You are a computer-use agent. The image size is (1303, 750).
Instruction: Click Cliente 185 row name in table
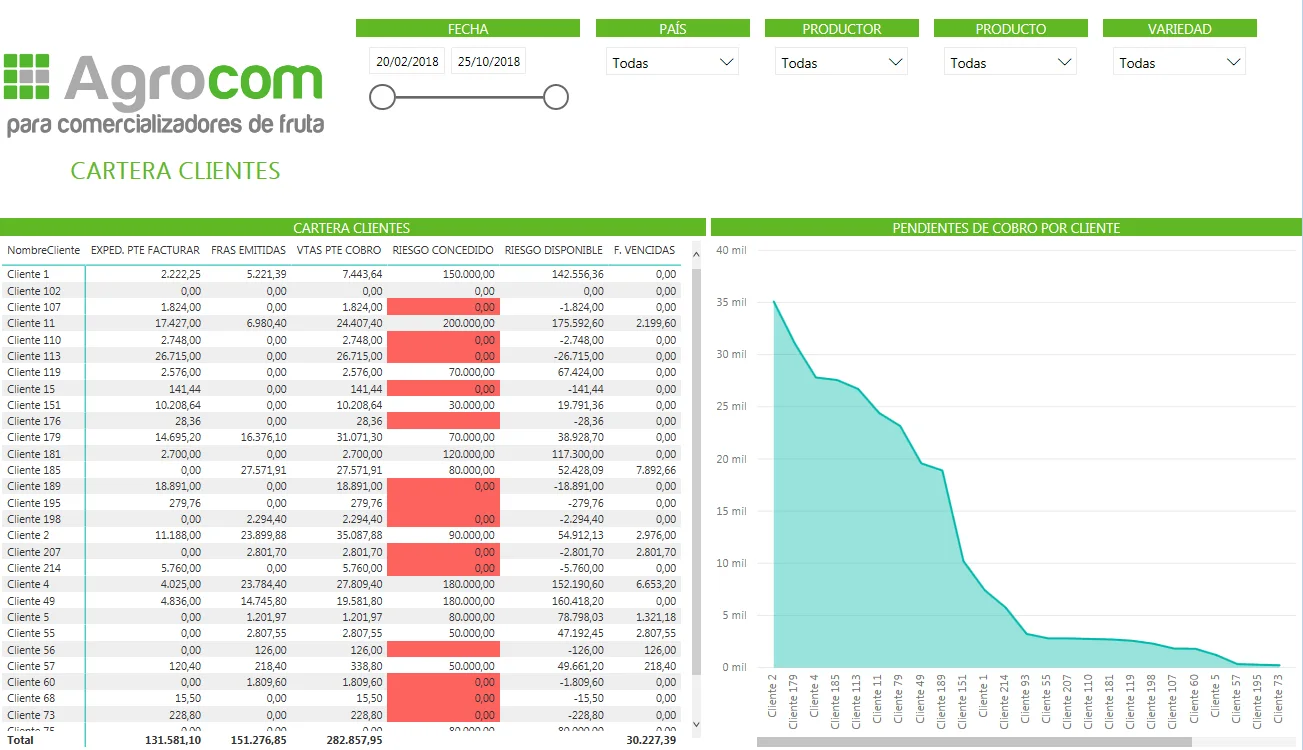(34, 470)
